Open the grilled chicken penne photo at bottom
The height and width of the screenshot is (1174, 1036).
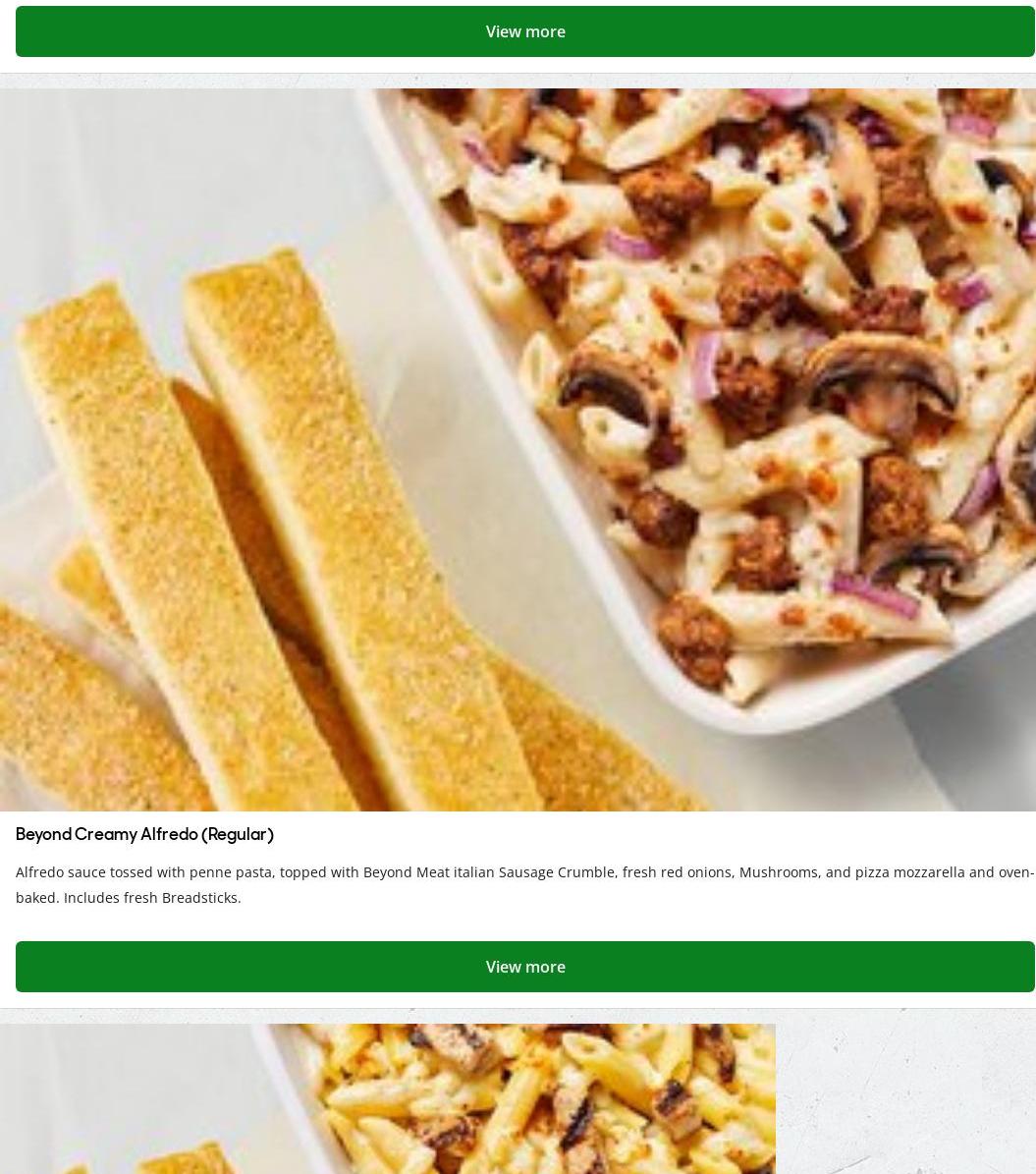tap(388, 1098)
